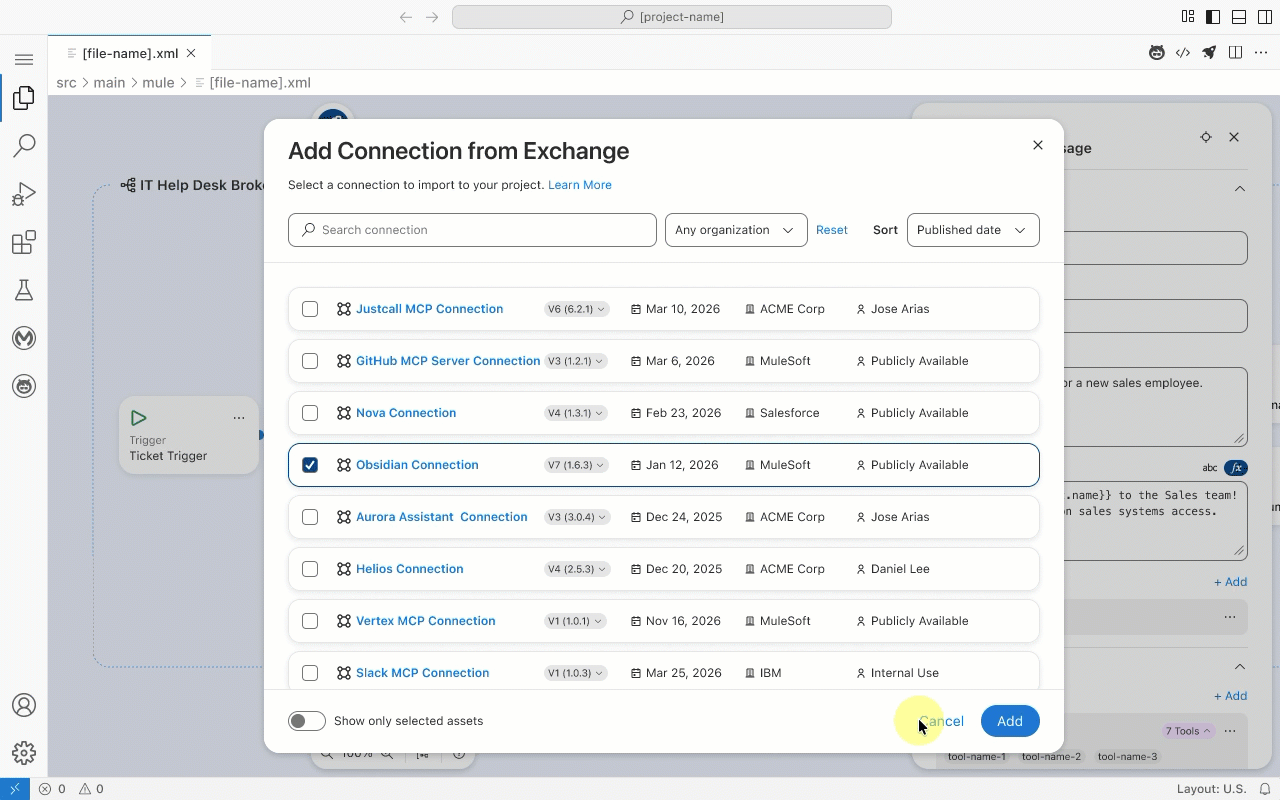Click the Learn More link
The image size is (1280, 800).
580,185
